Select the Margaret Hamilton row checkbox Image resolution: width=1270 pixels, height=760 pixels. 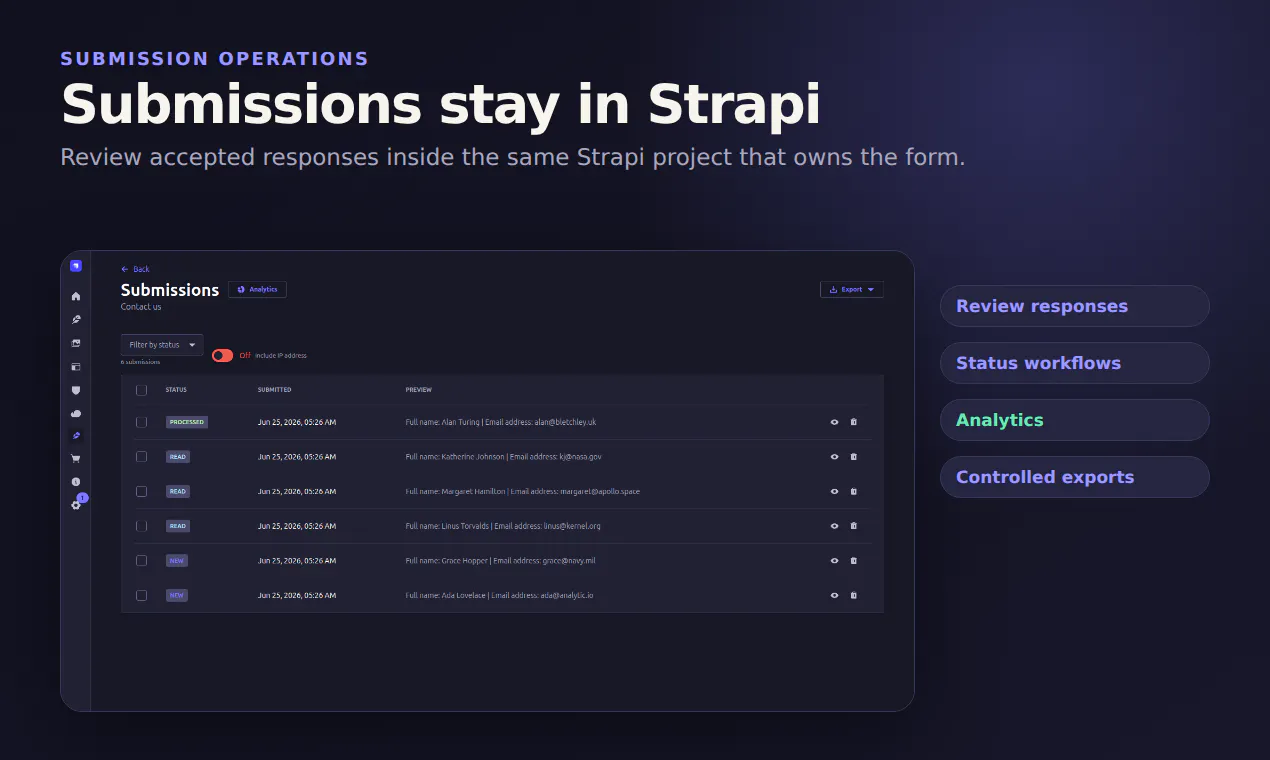pyautogui.click(x=141, y=491)
